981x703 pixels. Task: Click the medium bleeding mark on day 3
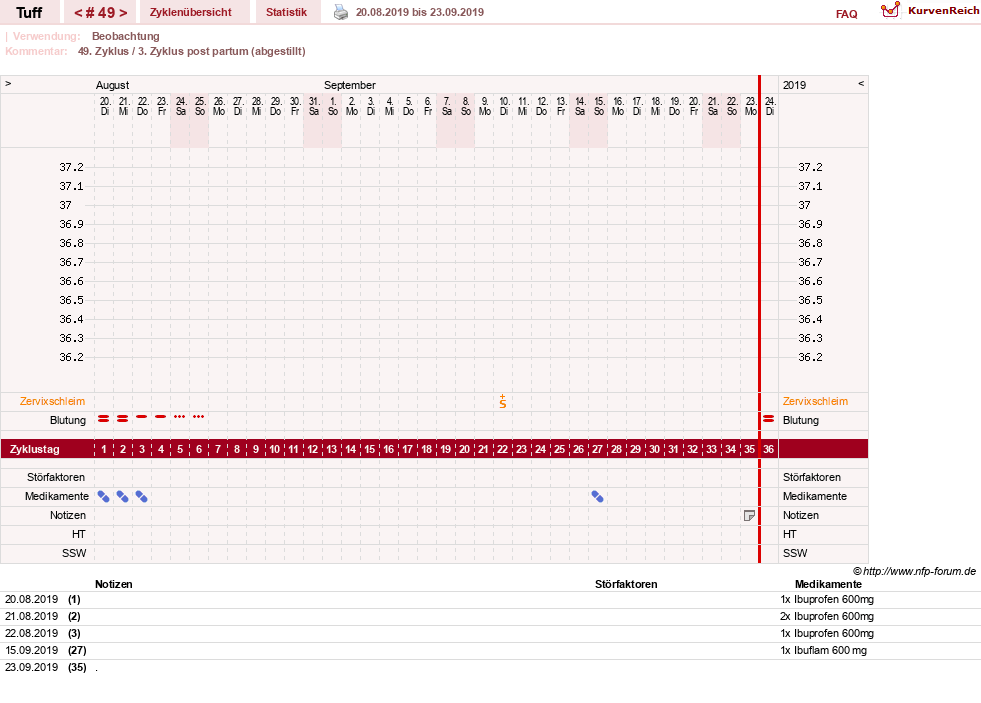pos(142,417)
